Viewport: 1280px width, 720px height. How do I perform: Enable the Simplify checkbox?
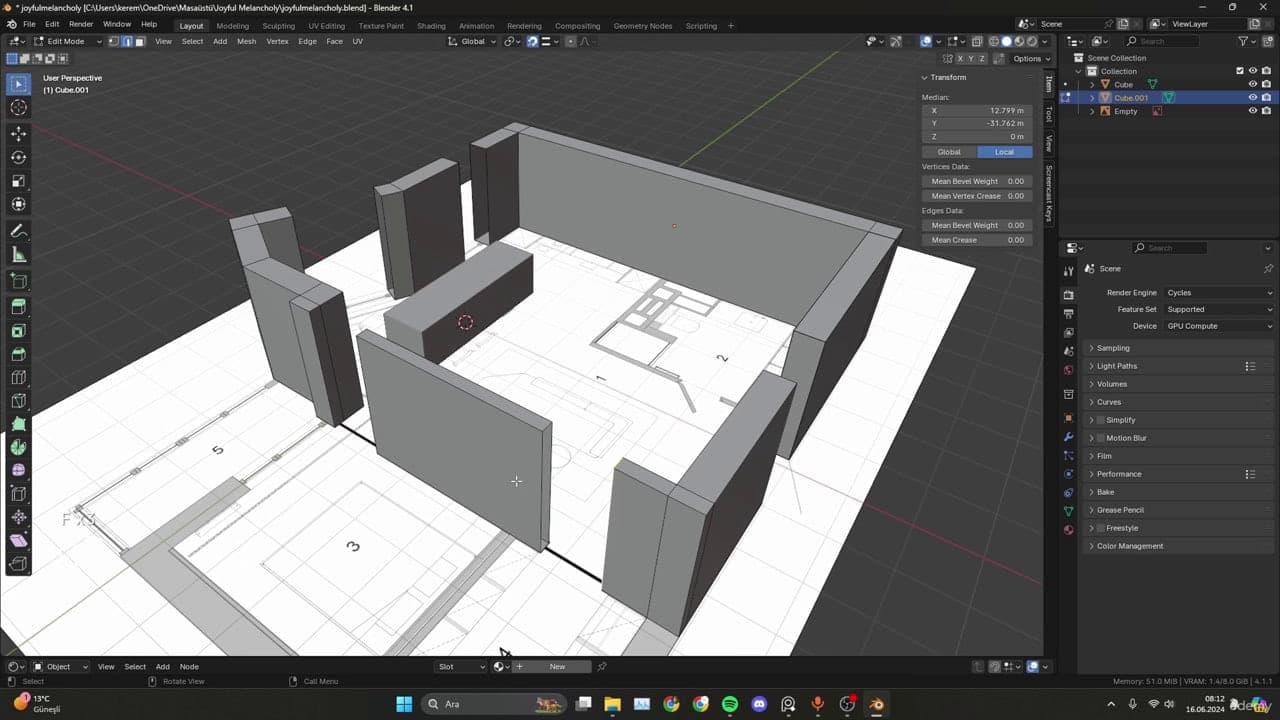click(x=1101, y=420)
